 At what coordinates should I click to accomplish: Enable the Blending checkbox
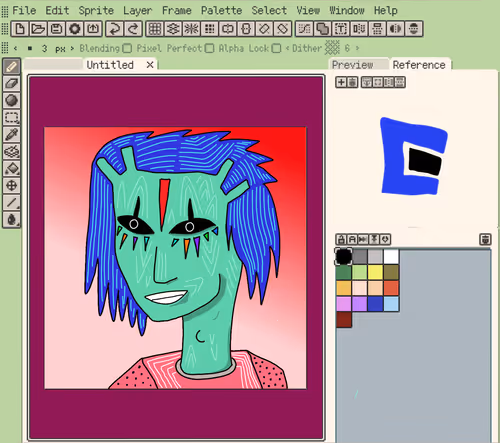[x=127, y=49]
